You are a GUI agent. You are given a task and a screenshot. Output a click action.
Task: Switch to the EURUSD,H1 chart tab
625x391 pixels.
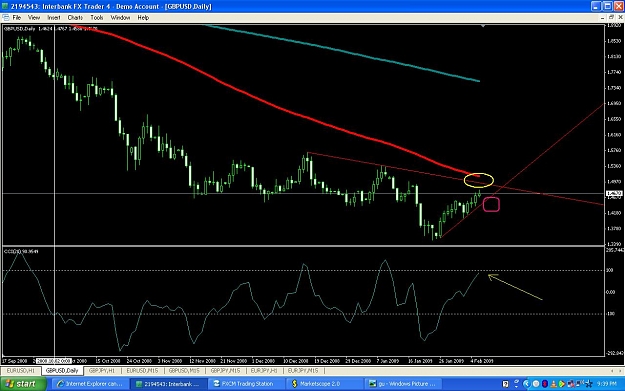point(21,371)
